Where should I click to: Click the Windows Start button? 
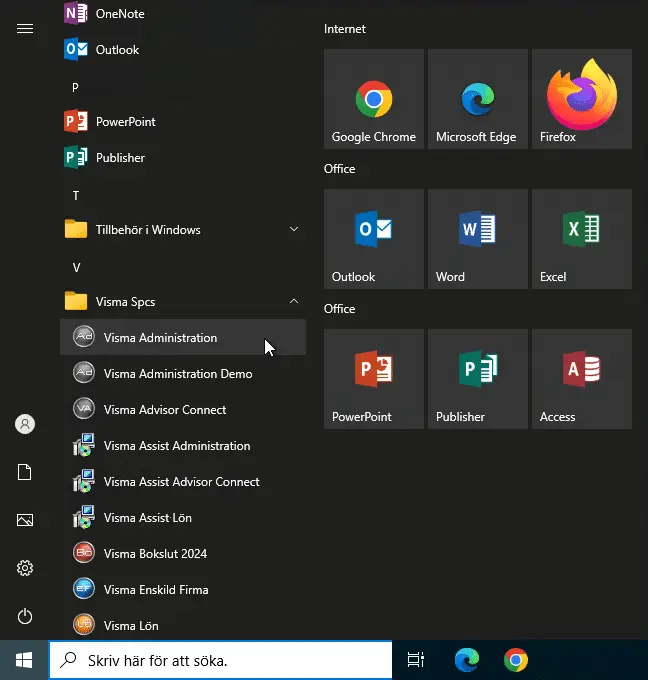tap(24, 660)
